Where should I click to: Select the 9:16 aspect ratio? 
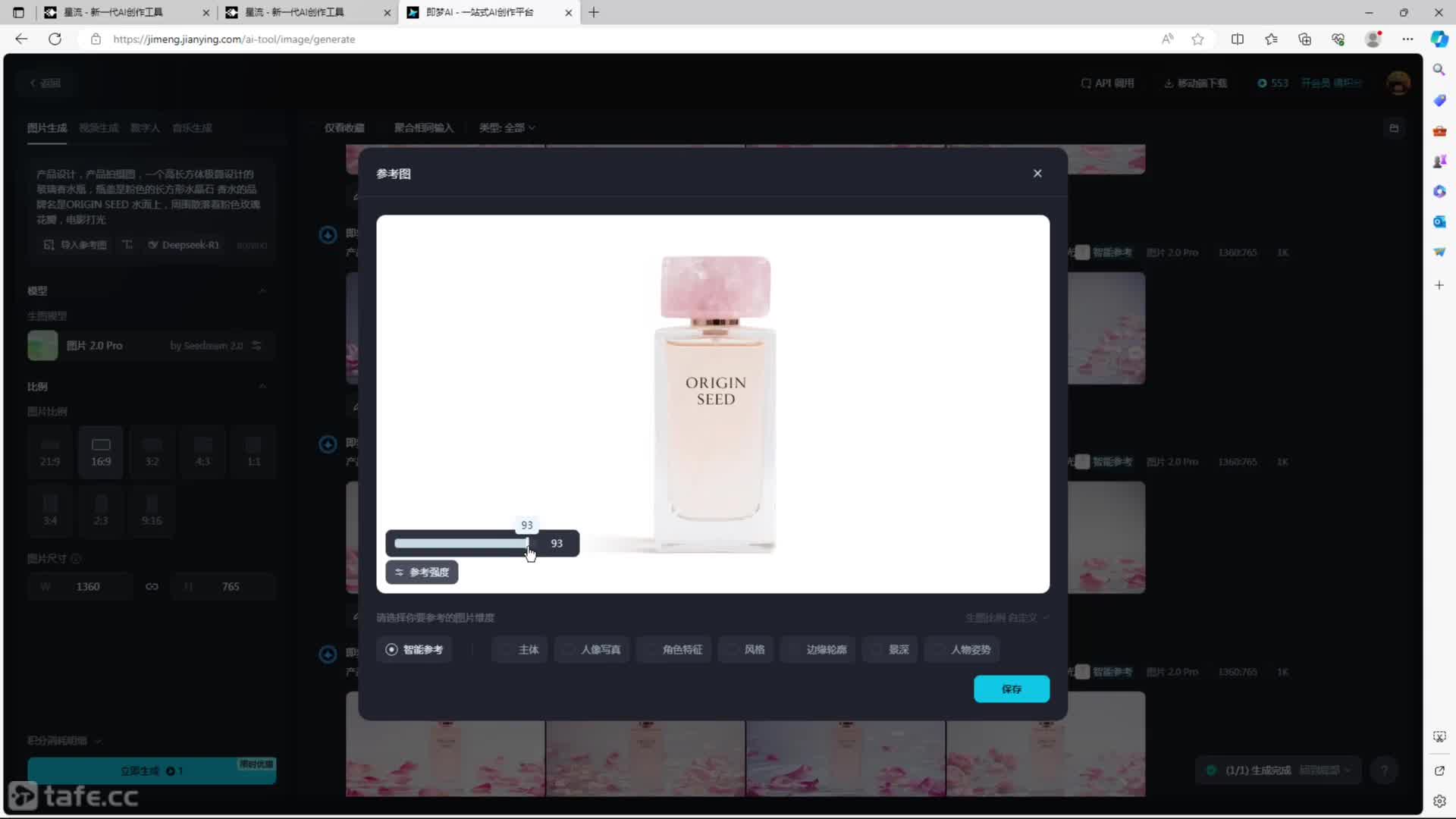[x=152, y=511]
